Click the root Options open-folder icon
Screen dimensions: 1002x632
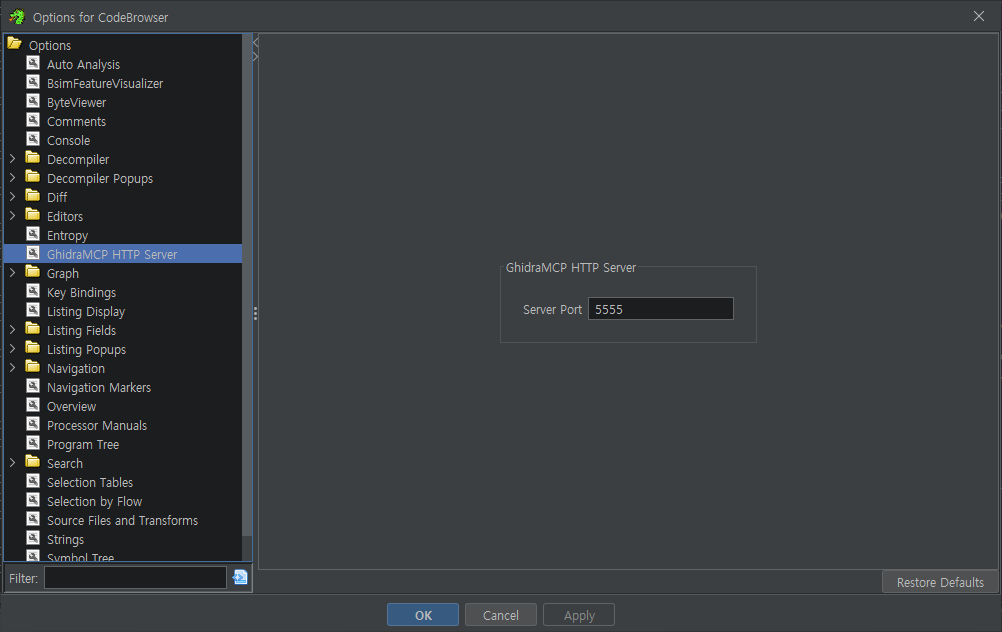[15, 43]
